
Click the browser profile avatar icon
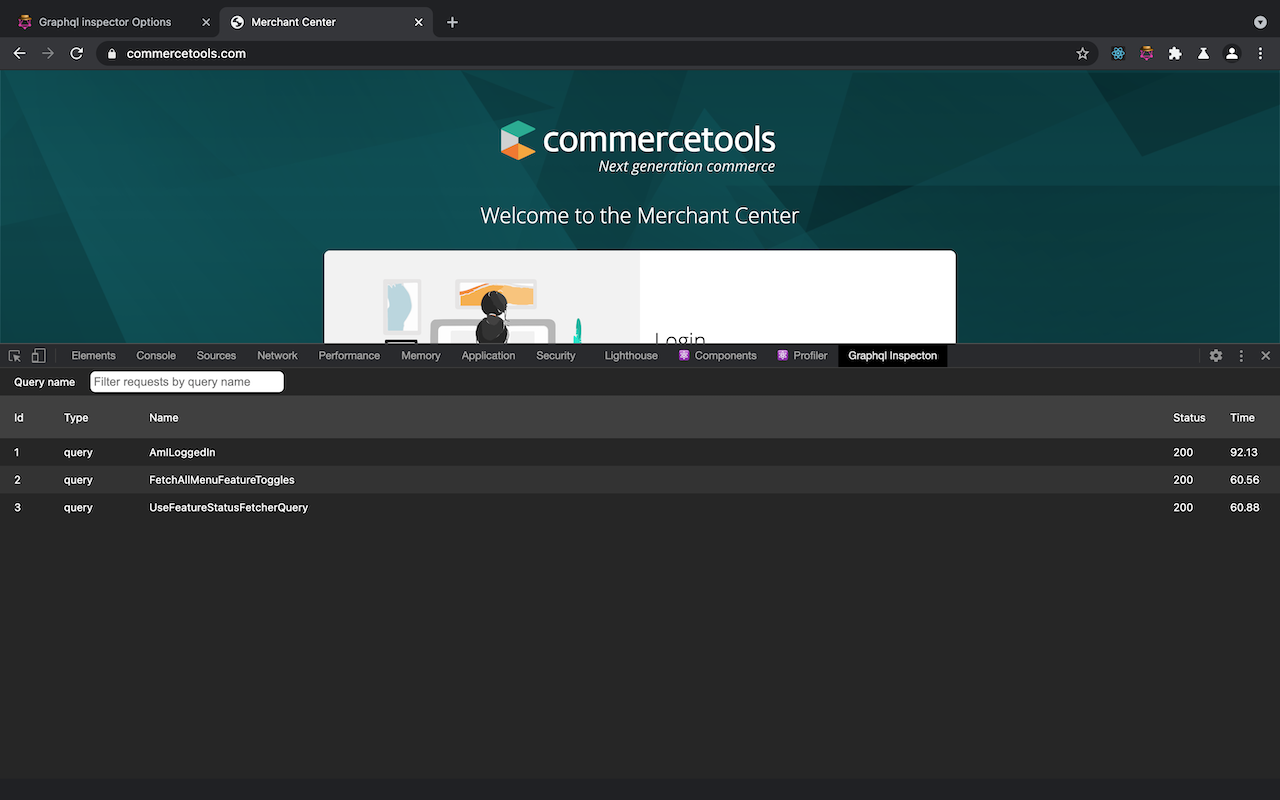(1231, 53)
